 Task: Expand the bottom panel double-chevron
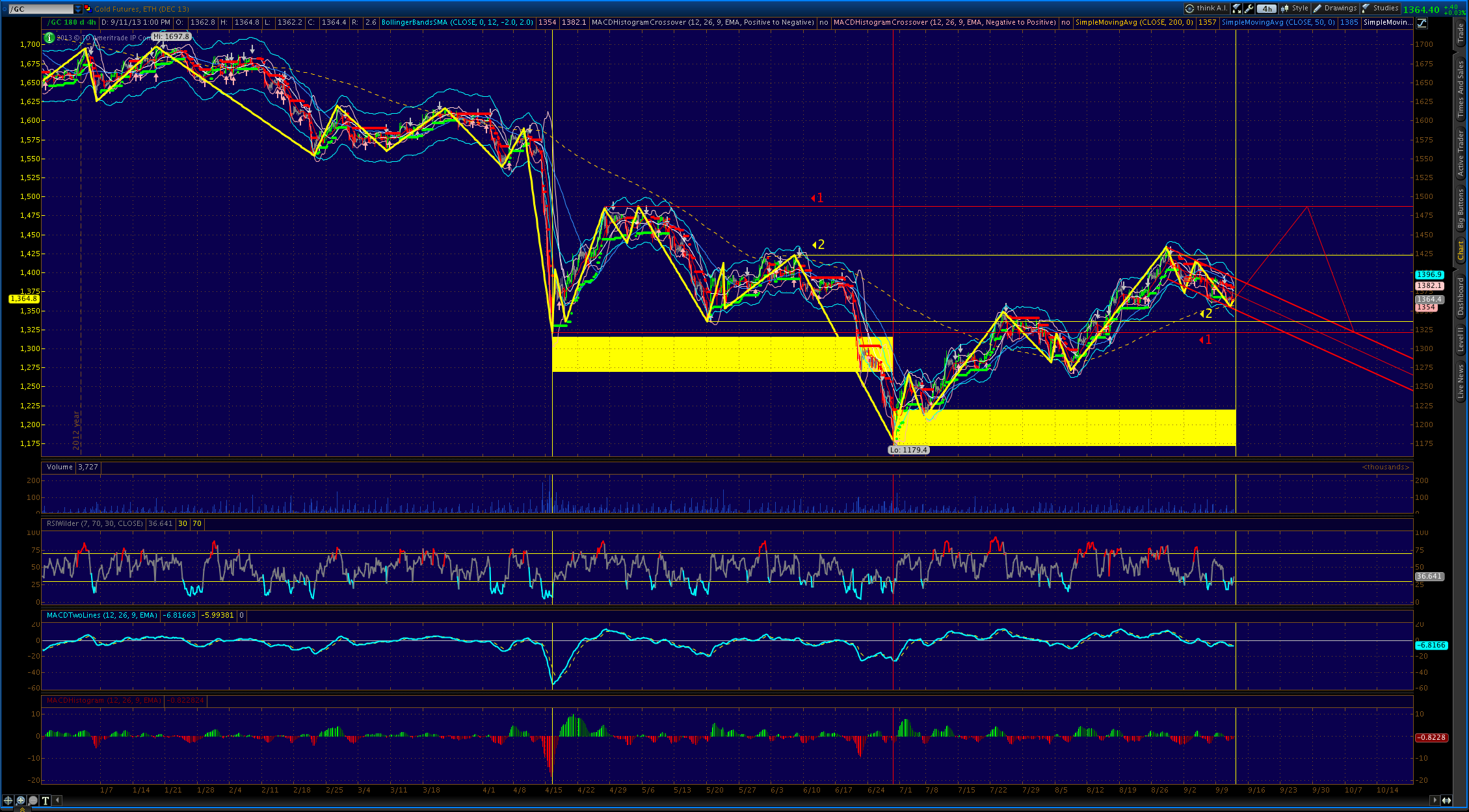pos(22,809)
